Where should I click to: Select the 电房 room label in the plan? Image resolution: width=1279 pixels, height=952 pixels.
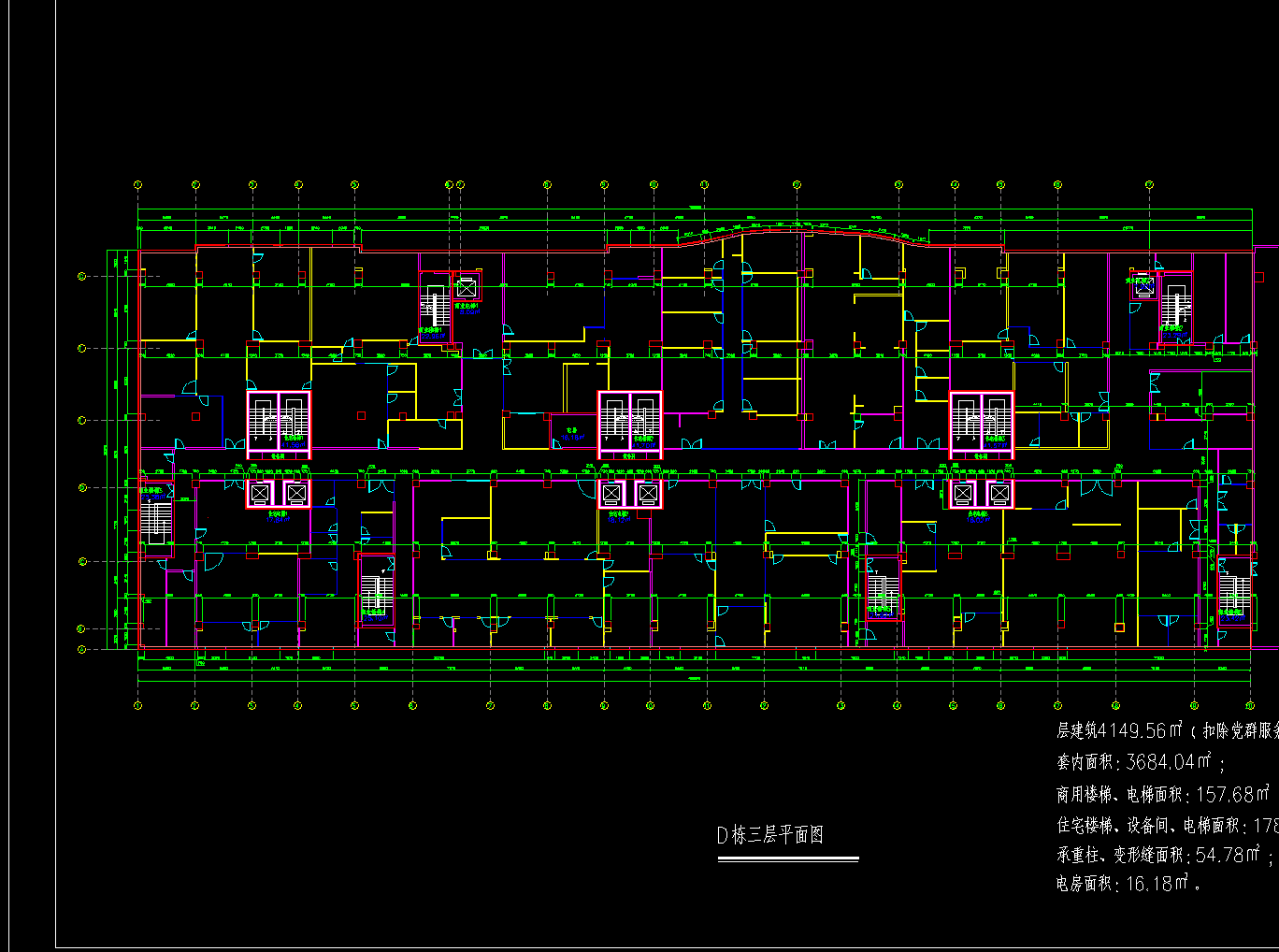[571, 432]
